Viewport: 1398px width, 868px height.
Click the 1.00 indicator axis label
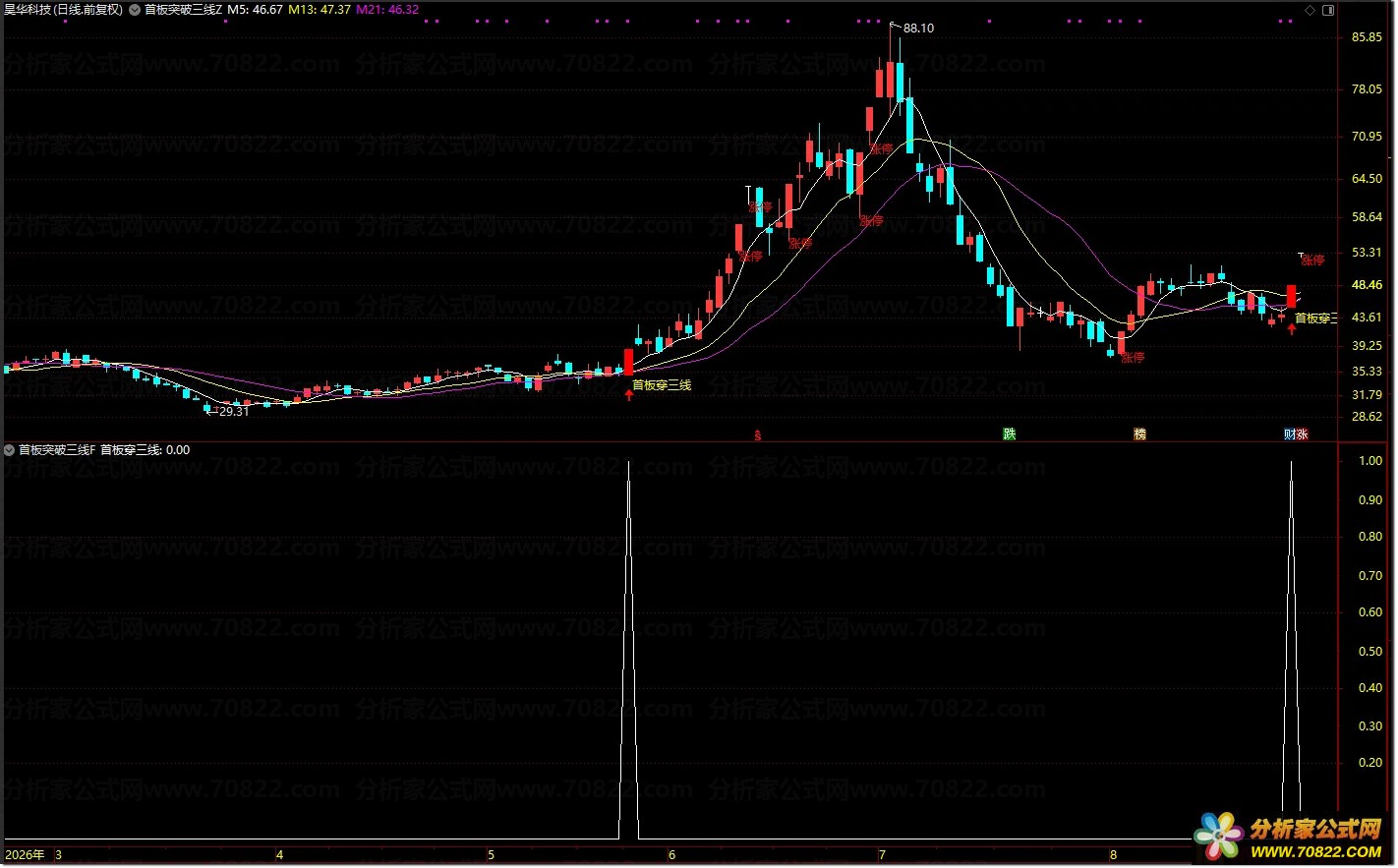[1370, 461]
